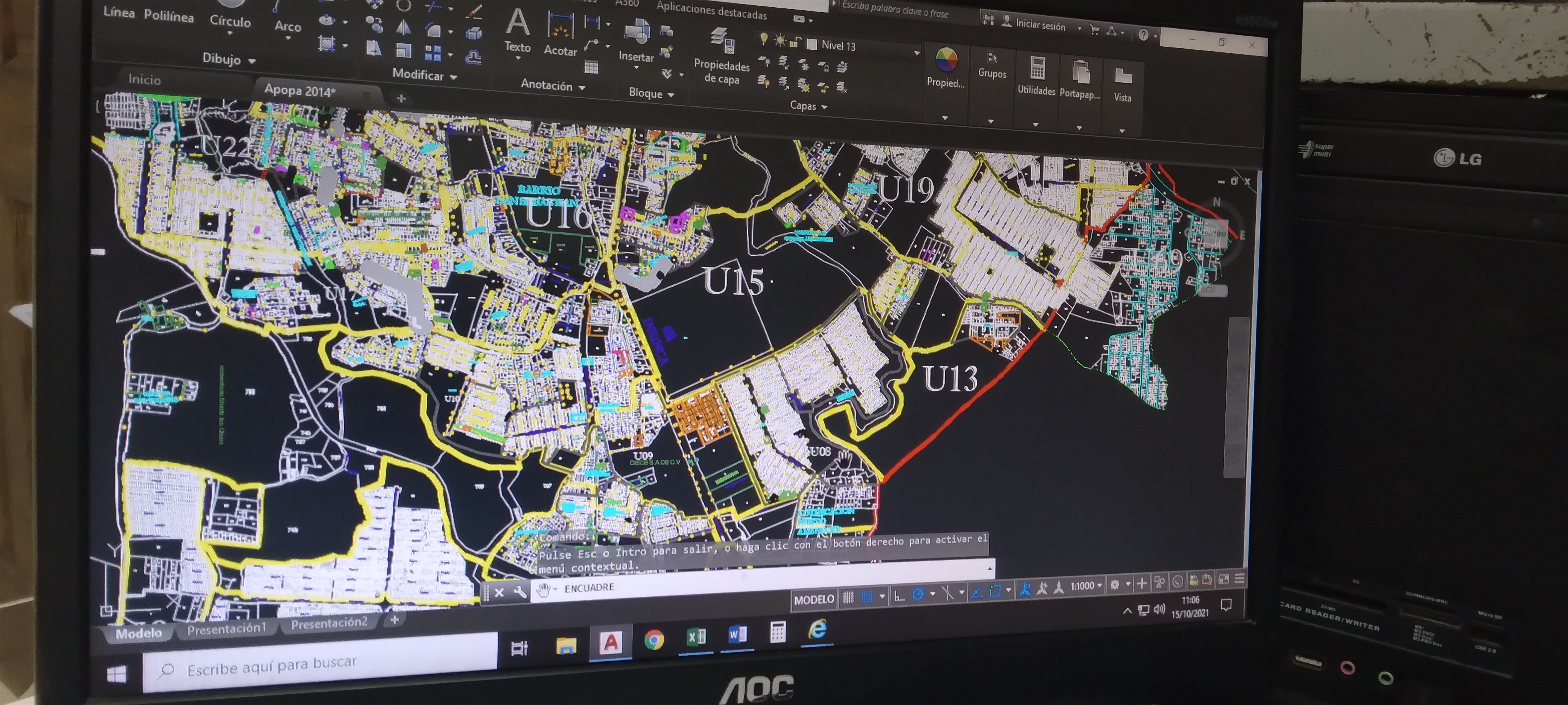Click the Nivel 13 layer color swatch
Image resolution: width=1568 pixels, height=705 pixels.
tap(812, 44)
